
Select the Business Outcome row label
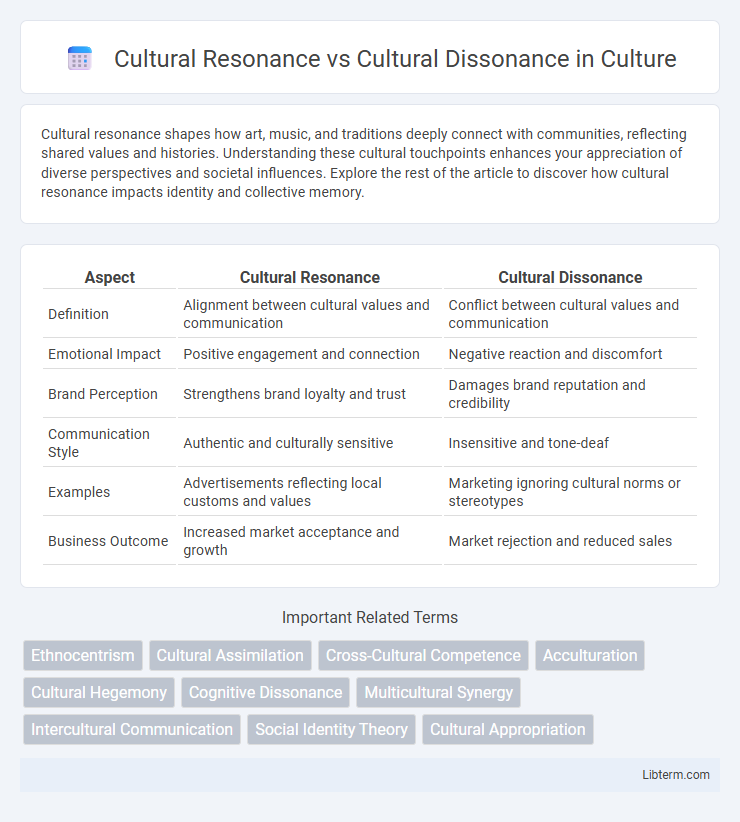tap(108, 541)
